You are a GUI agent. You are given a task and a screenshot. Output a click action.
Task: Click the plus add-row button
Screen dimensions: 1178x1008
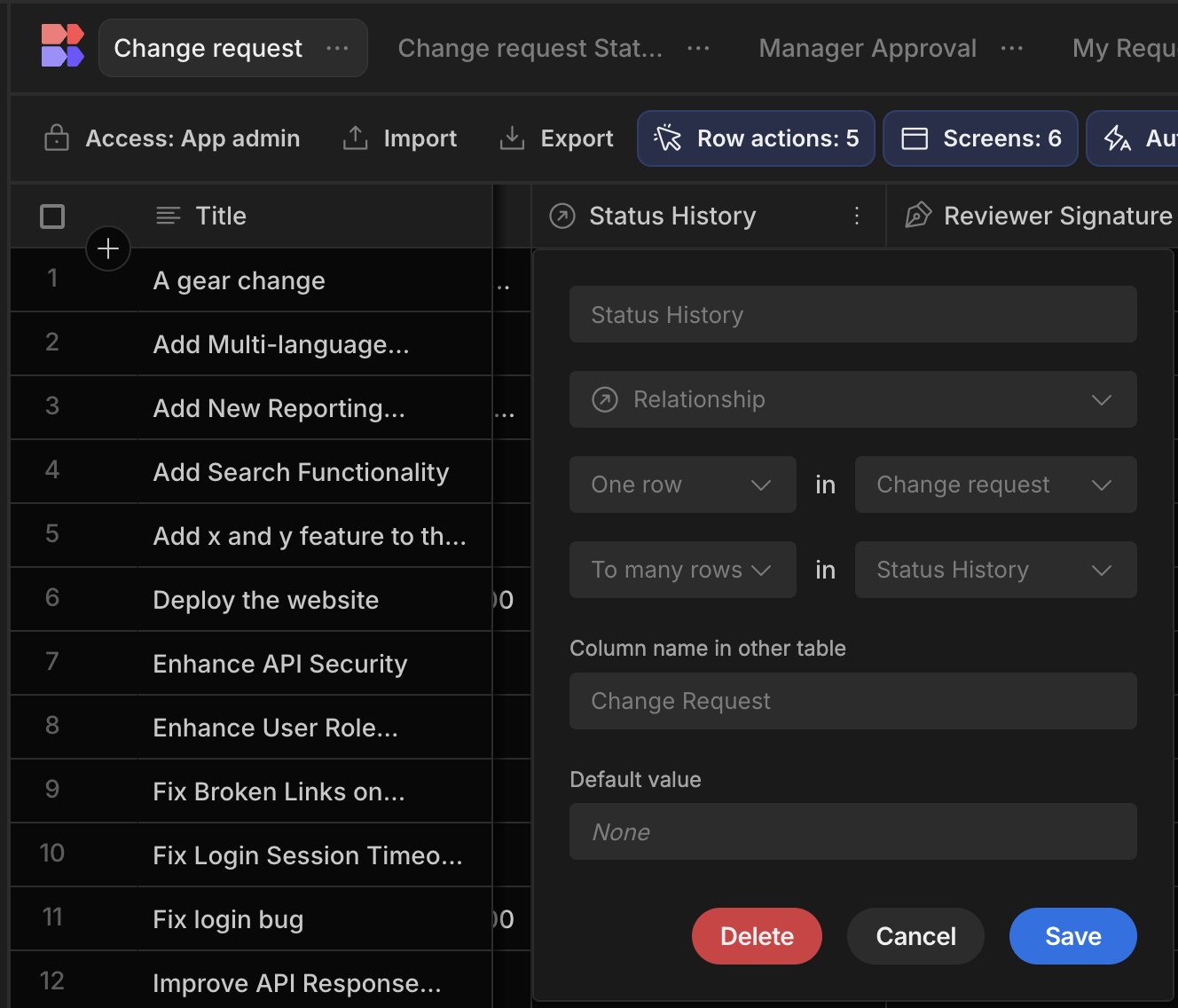tap(108, 248)
